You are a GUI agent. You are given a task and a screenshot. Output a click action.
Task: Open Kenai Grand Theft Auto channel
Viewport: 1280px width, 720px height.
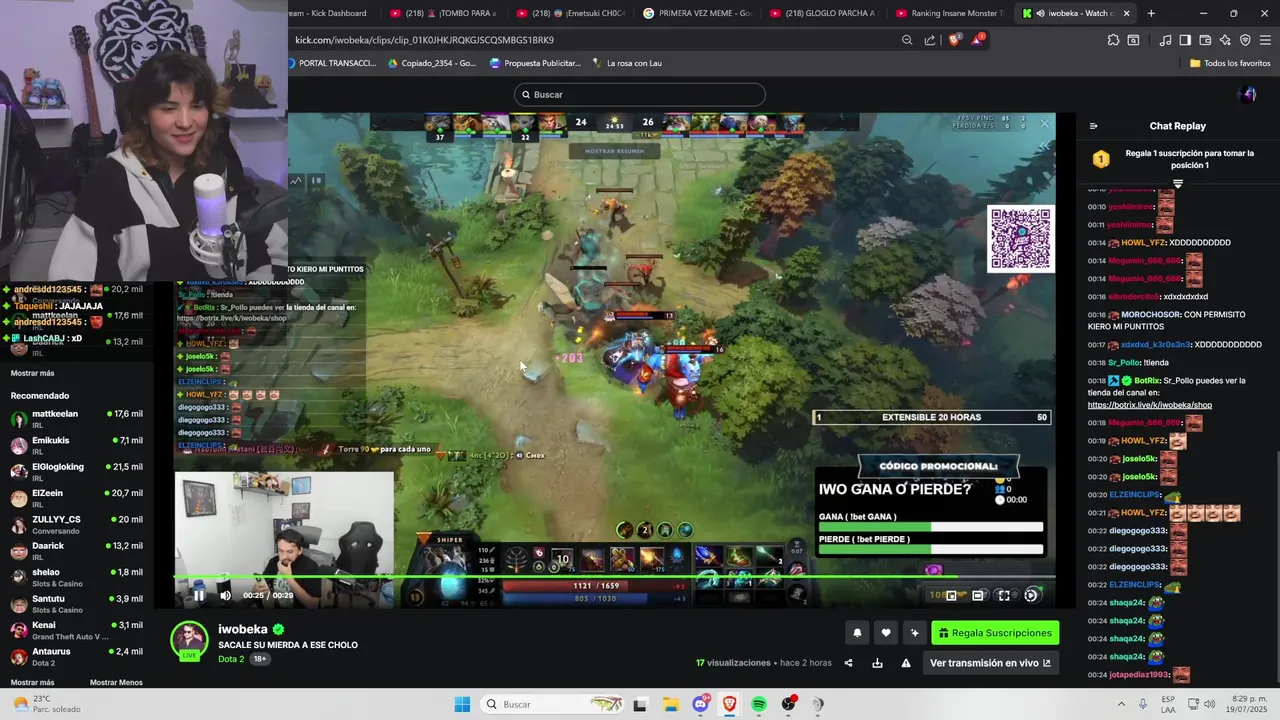[x=77, y=630]
